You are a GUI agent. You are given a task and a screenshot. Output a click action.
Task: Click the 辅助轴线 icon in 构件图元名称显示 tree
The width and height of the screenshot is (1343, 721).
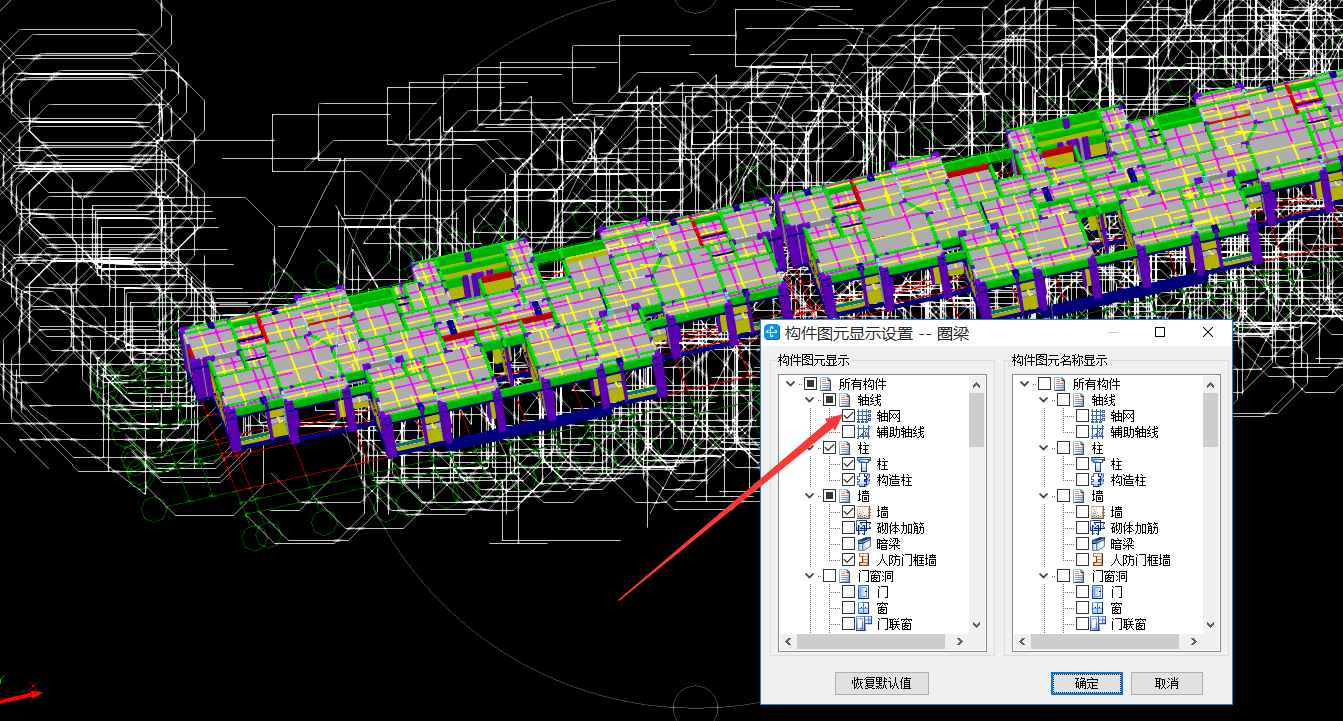(1098, 432)
